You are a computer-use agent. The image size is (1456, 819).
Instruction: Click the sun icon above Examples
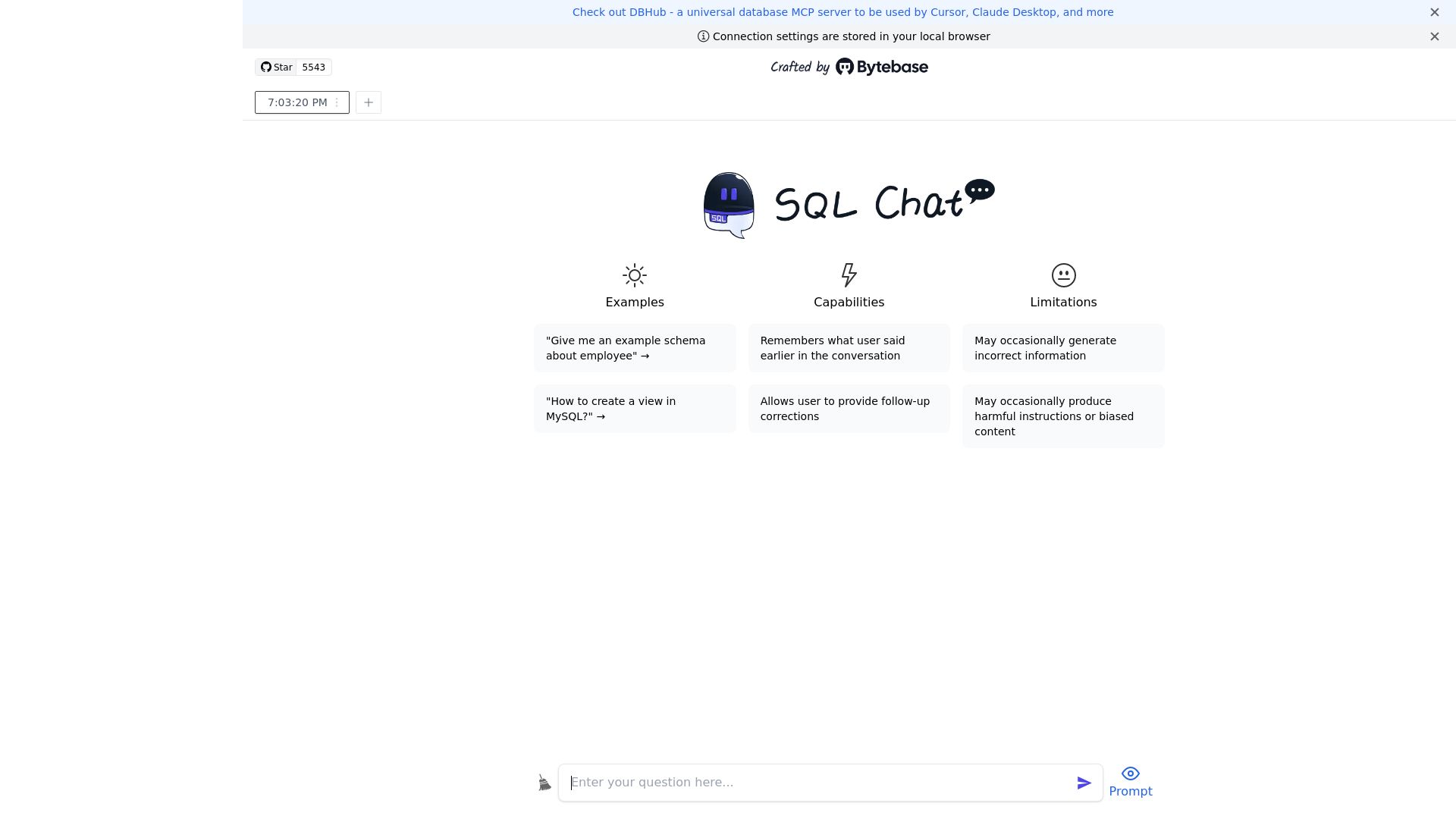[x=634, y=275]
